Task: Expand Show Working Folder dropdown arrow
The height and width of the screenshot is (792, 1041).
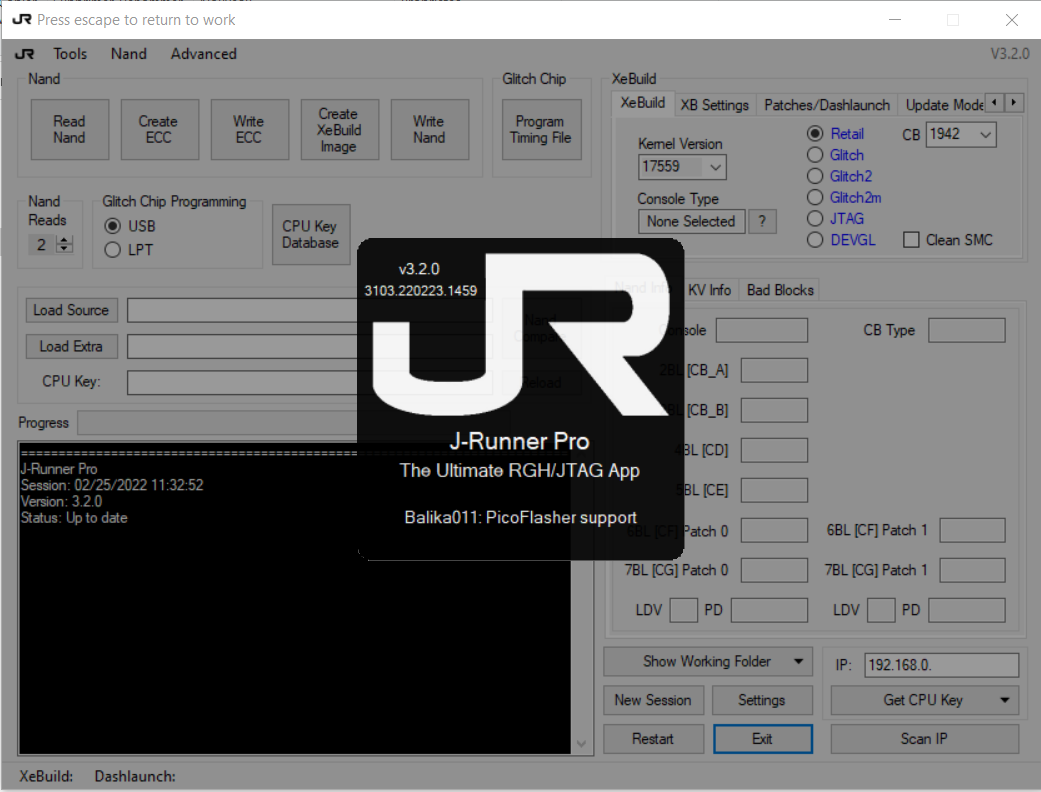Action: (x=799, y=662)
